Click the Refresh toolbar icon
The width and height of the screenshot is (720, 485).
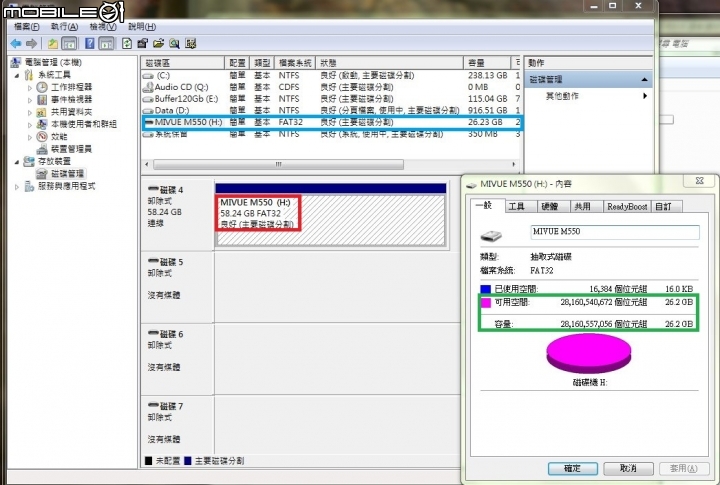coord(127,44)
